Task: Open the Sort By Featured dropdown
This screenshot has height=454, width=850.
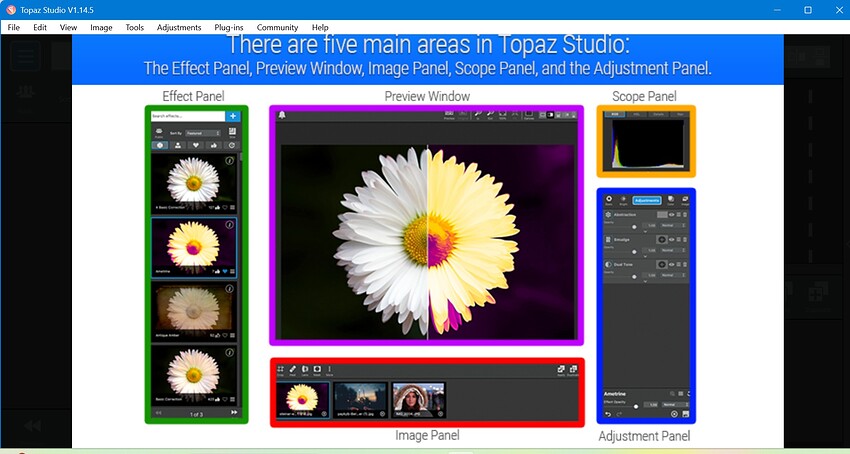Action: [x=203, y=133]
